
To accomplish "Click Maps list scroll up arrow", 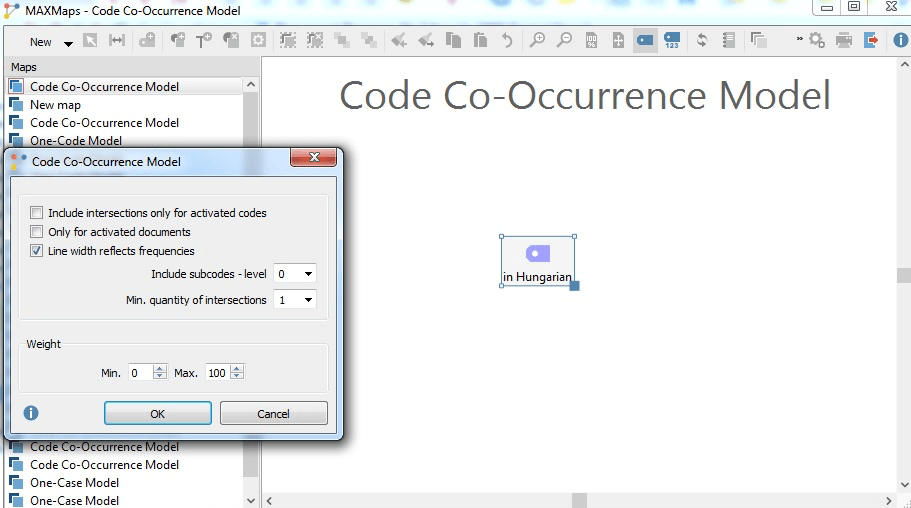I will [251, 85].
